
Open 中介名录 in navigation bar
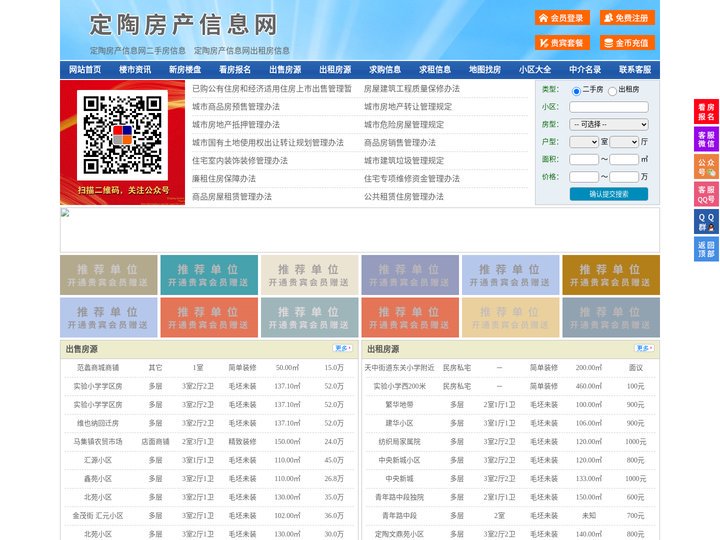pyautogui.click(x=585, y=70)
